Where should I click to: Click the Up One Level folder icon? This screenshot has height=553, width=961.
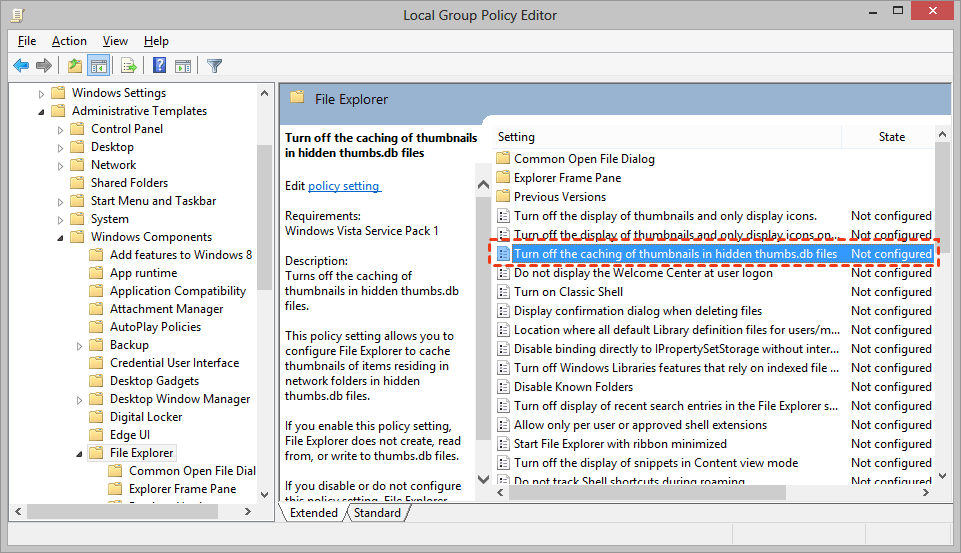click(x=75, y=66)
